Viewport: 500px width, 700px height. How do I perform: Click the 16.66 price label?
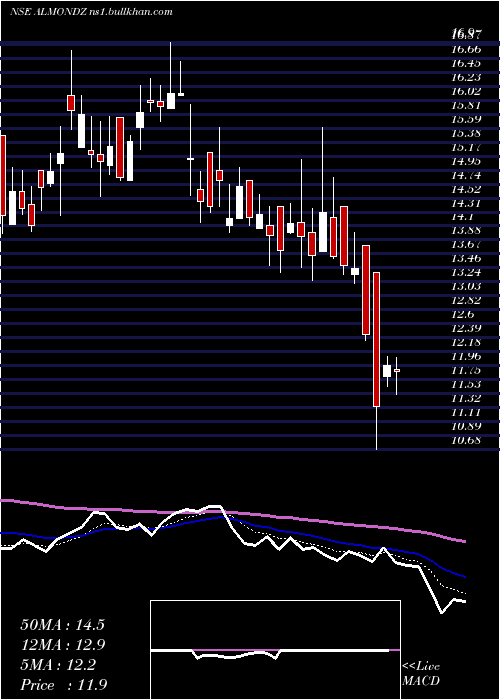pos(466,49)
